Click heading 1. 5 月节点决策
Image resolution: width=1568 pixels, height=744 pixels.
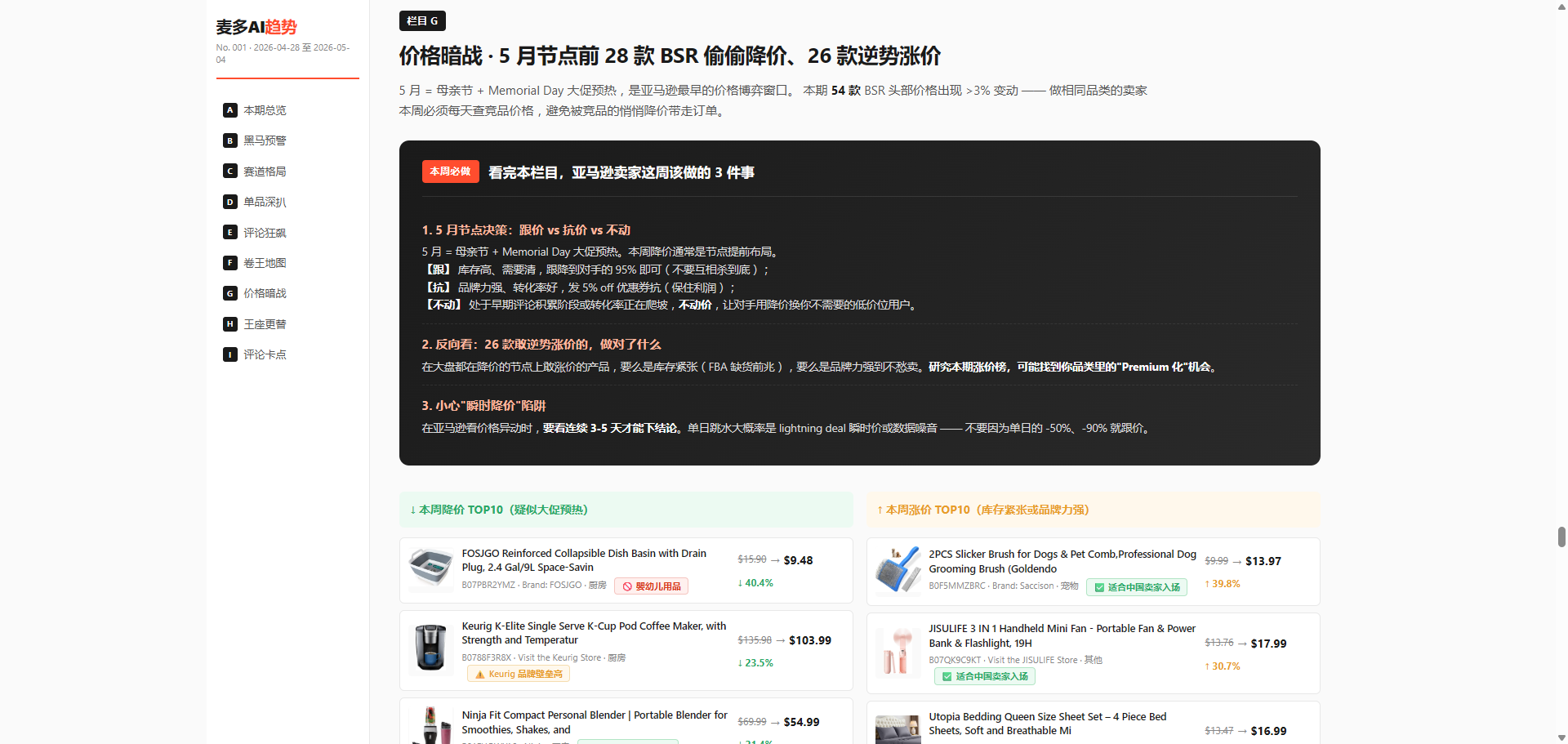pyautogui.click(x=526, y=230)
